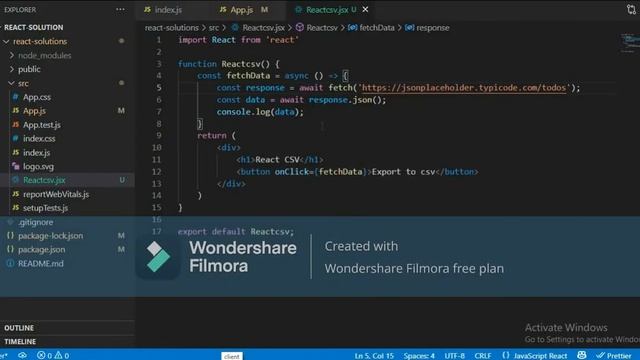This screenshot has width=640, height=360.
Task: Click the remote/live share eye icon in status bar
Action: tap(22, 356)
